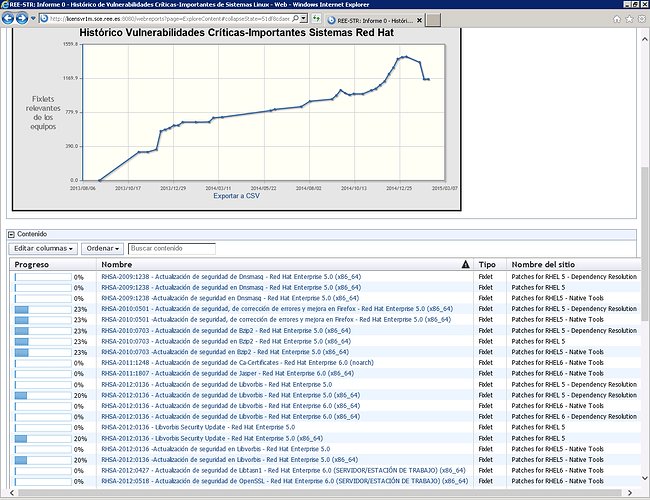Collapse the Contenido section
Image resolution: width=650 pixels, height=500 pixels.
(11, 234)
